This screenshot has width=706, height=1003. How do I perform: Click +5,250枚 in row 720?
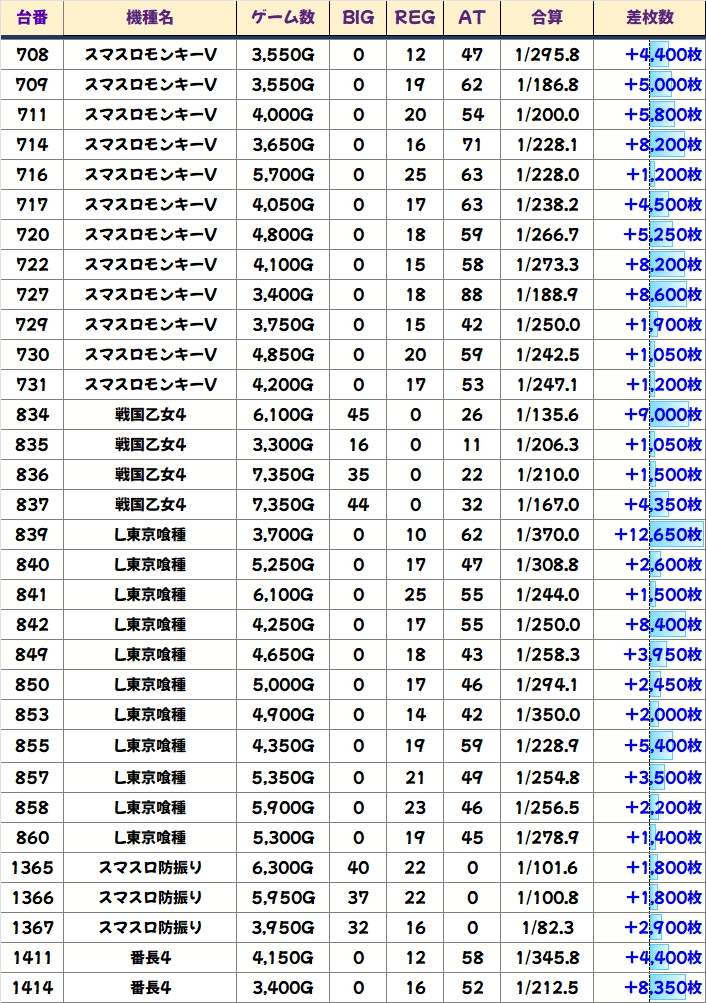point(663,235)
